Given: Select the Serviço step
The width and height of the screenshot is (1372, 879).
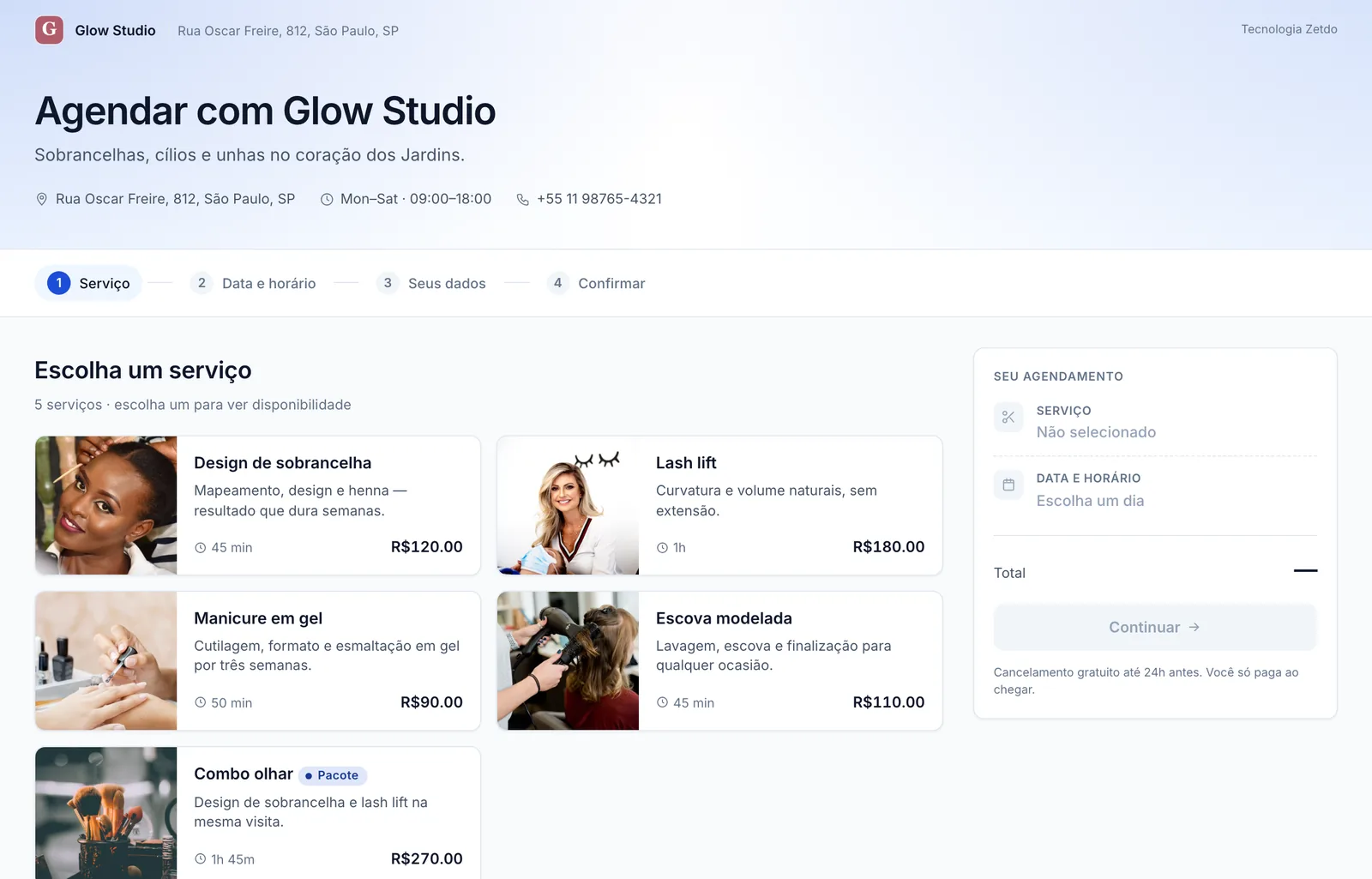Looking at the screenshot, I should pos(88,283).
